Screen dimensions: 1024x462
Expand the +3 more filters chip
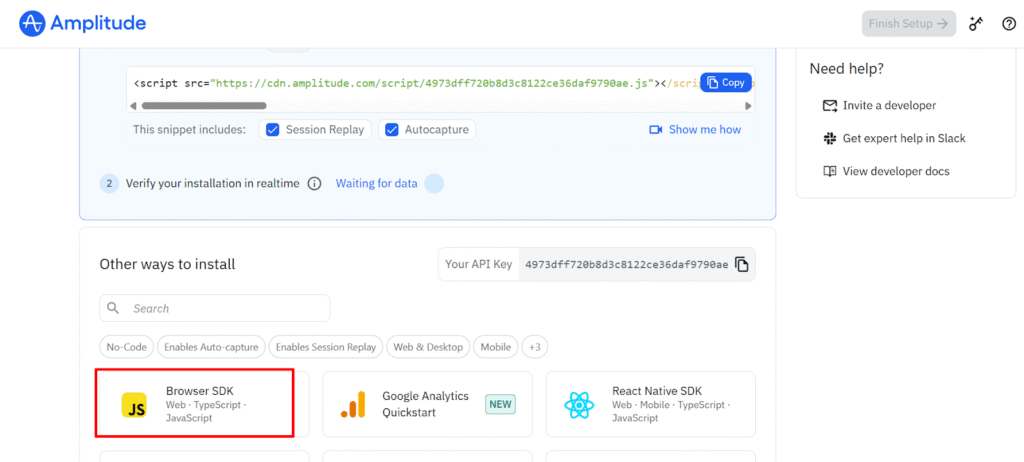click(x=535, y=347)
